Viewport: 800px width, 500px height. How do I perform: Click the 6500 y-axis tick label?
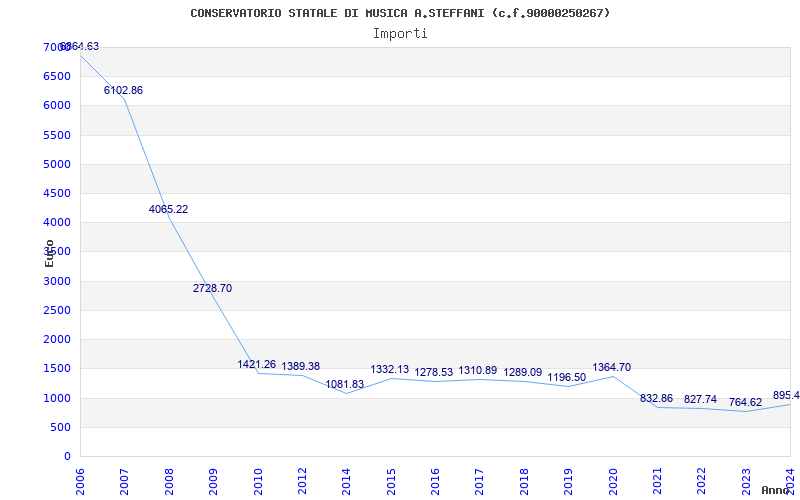click(57, 77)
